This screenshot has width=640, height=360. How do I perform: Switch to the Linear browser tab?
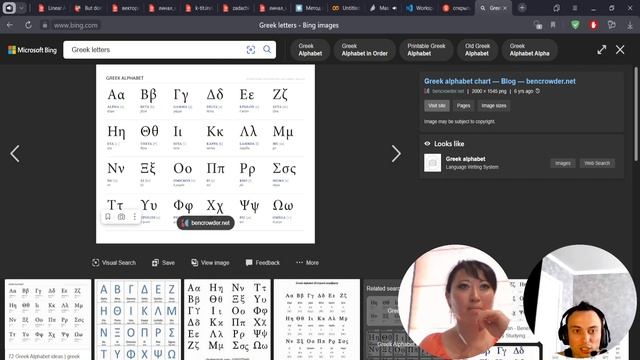point(52,8)
